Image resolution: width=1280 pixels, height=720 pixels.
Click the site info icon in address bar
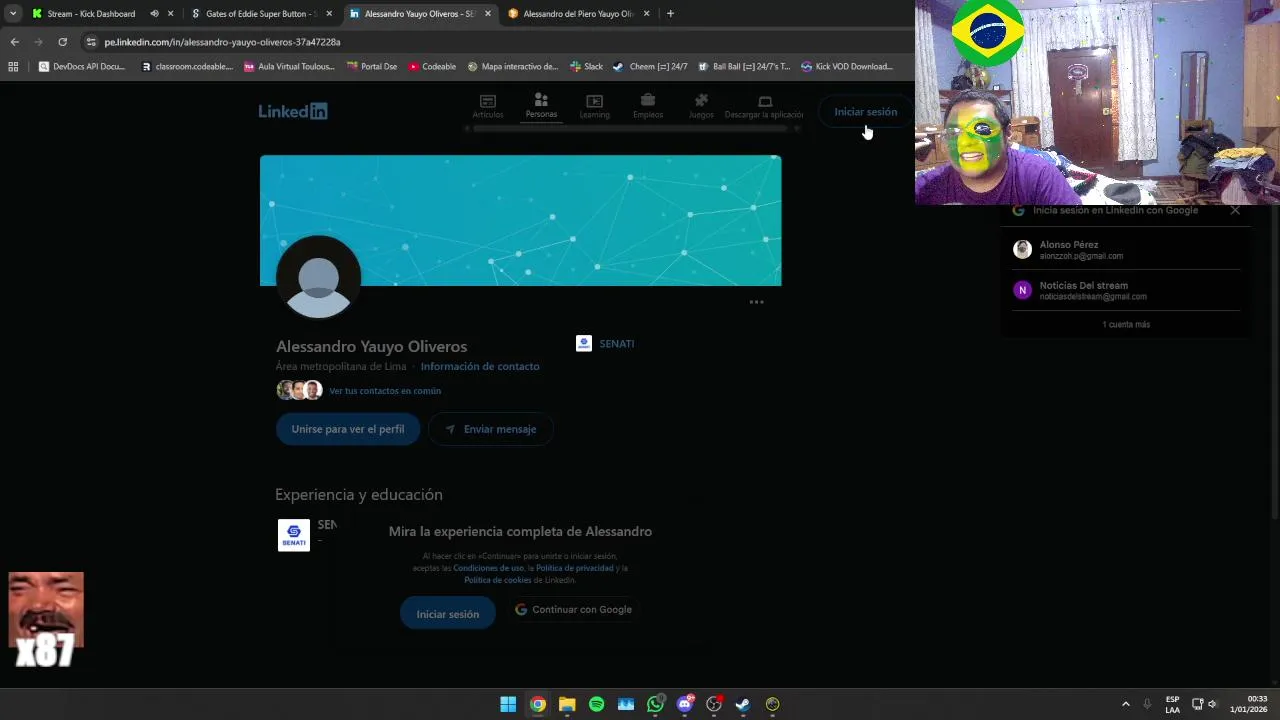[x=91, y=42]
